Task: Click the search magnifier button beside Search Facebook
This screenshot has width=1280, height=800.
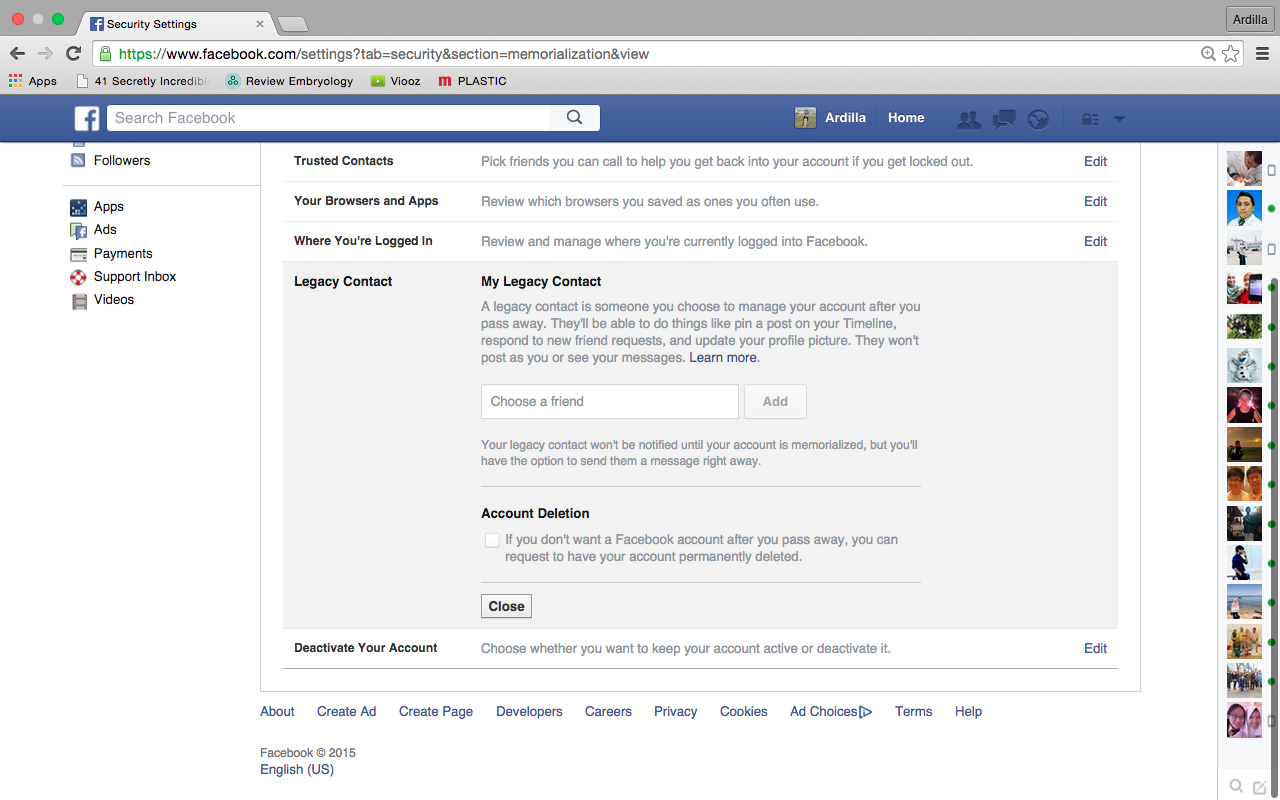Action: coord(574,118)
